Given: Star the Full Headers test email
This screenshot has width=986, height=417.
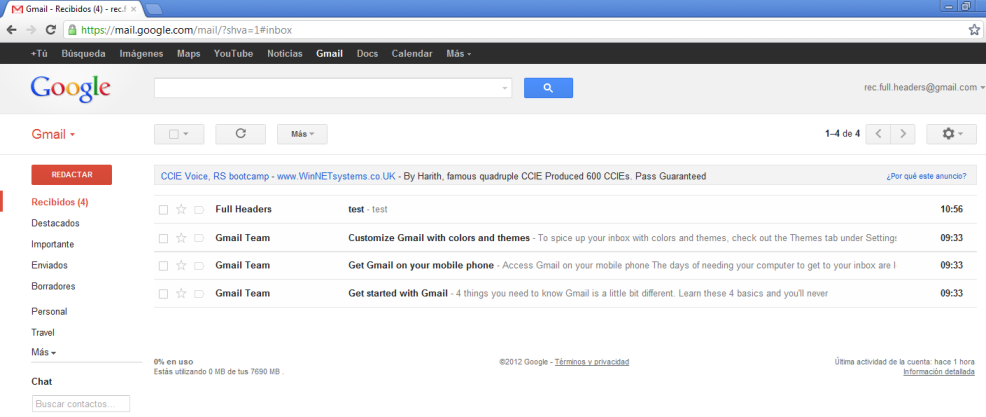Looking at the screenshot, I should tap(181, 209).
